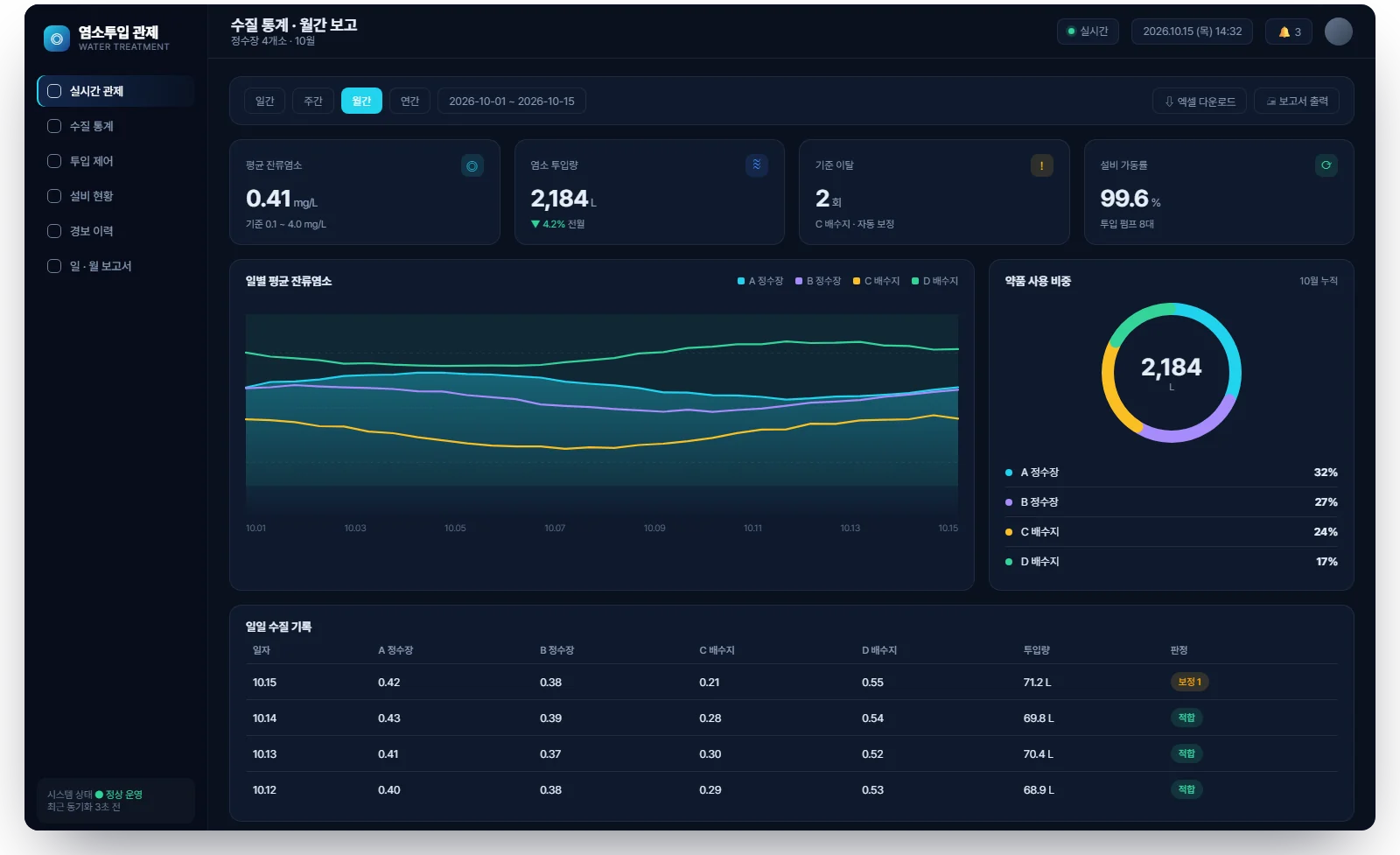Select the 연간 period tab

pyautogui.click(x=409, y=101)
